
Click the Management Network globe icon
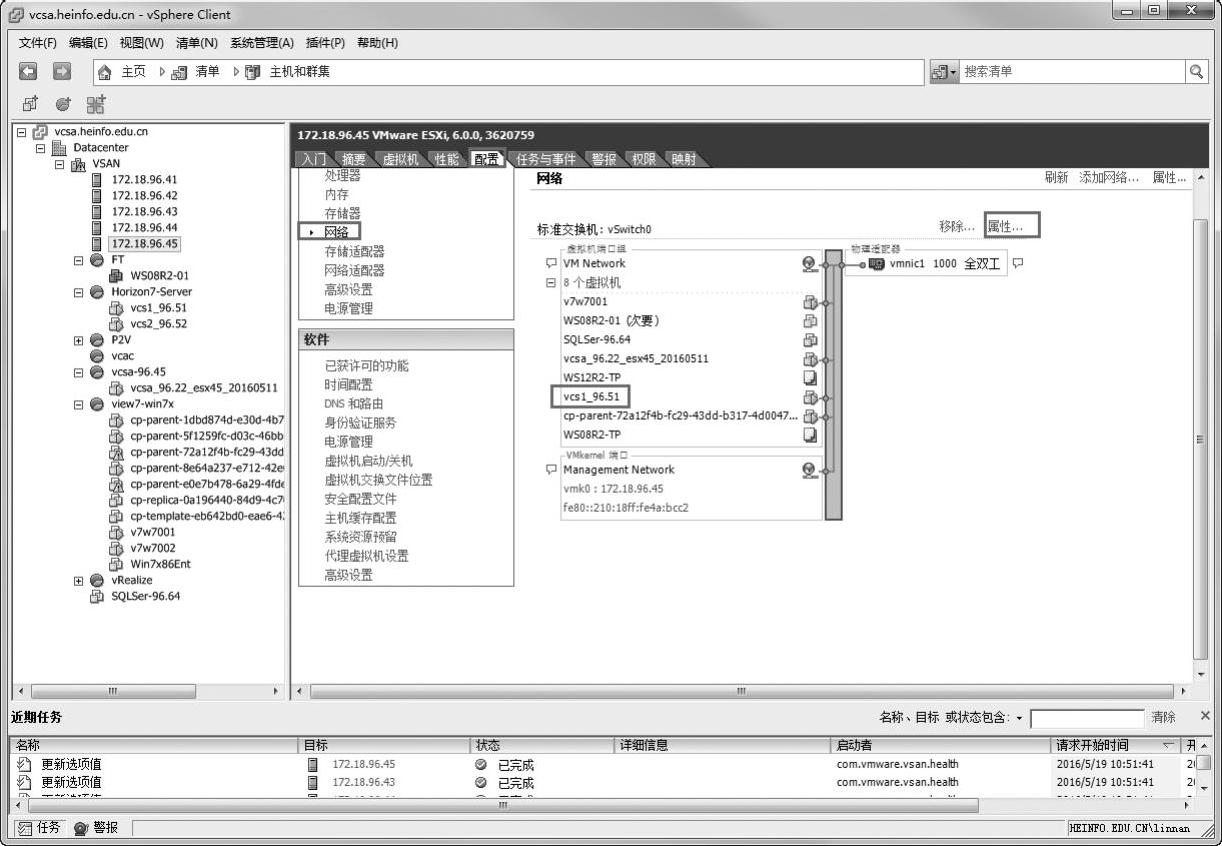[809, 470]
